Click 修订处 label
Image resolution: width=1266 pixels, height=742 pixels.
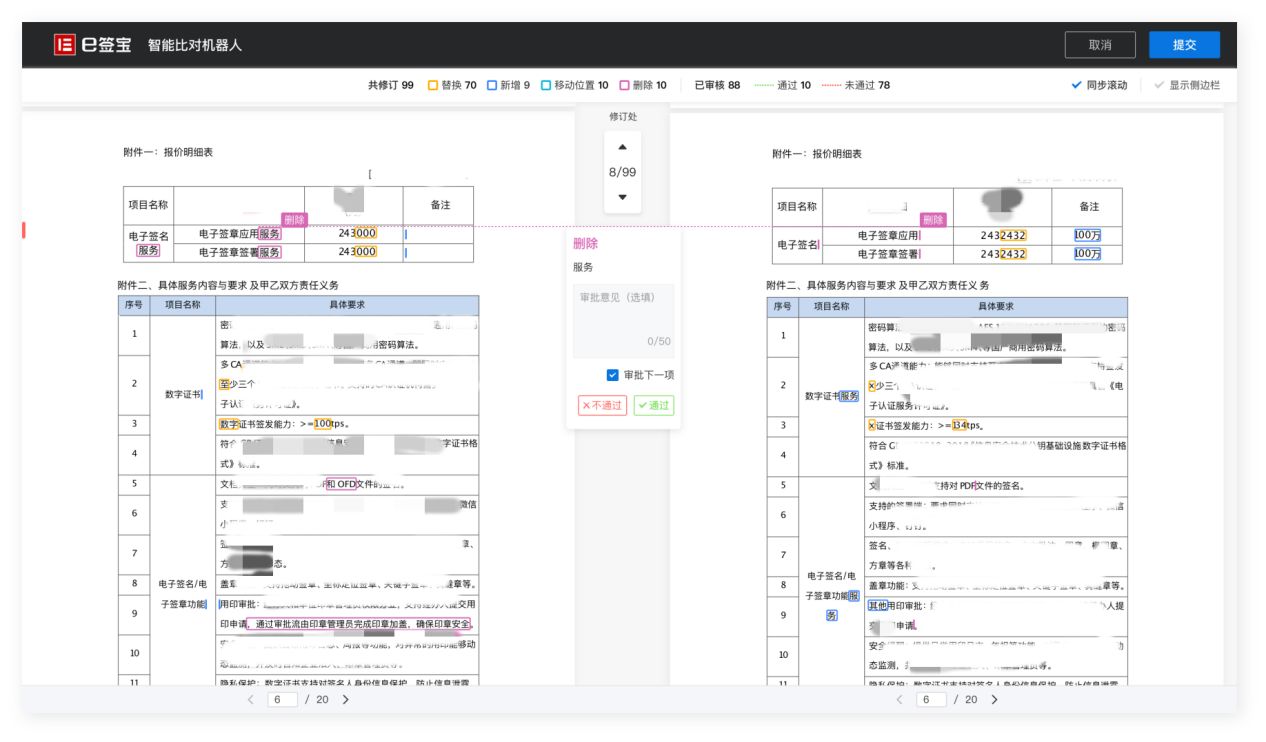(623, 117)
